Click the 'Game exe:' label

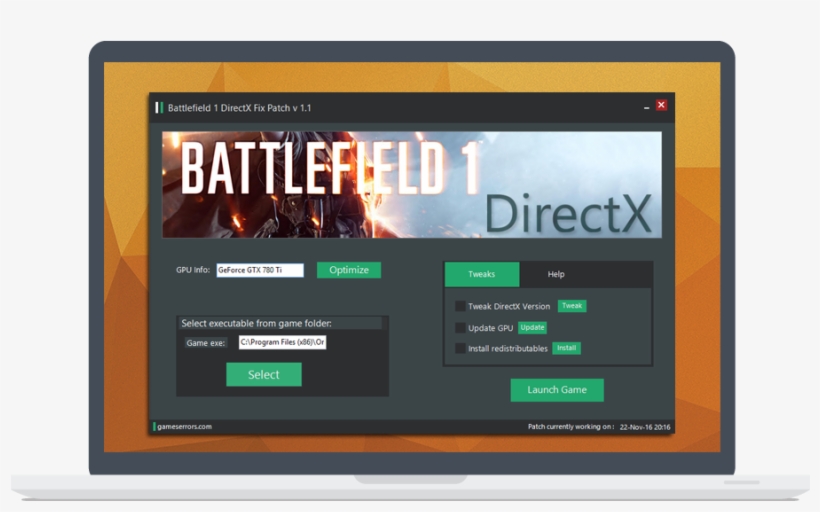pos(206,343)
